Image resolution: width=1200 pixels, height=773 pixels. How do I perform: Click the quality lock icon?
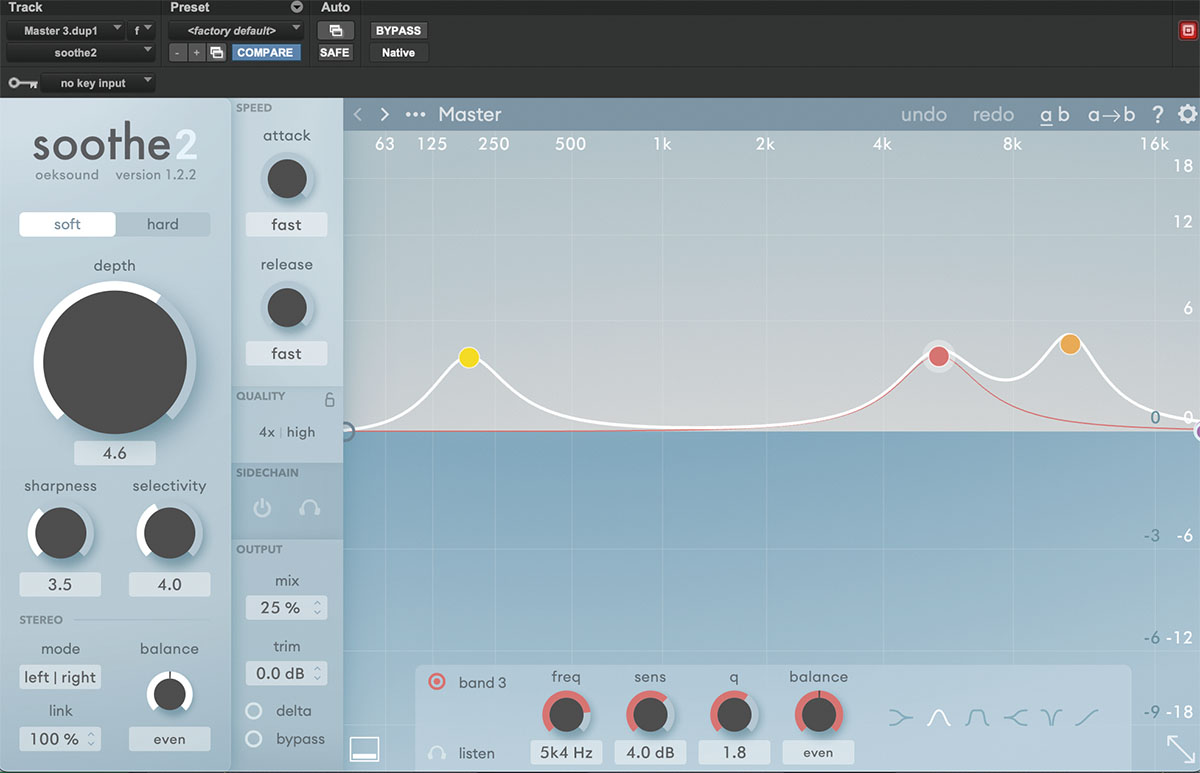click(329, 400)
